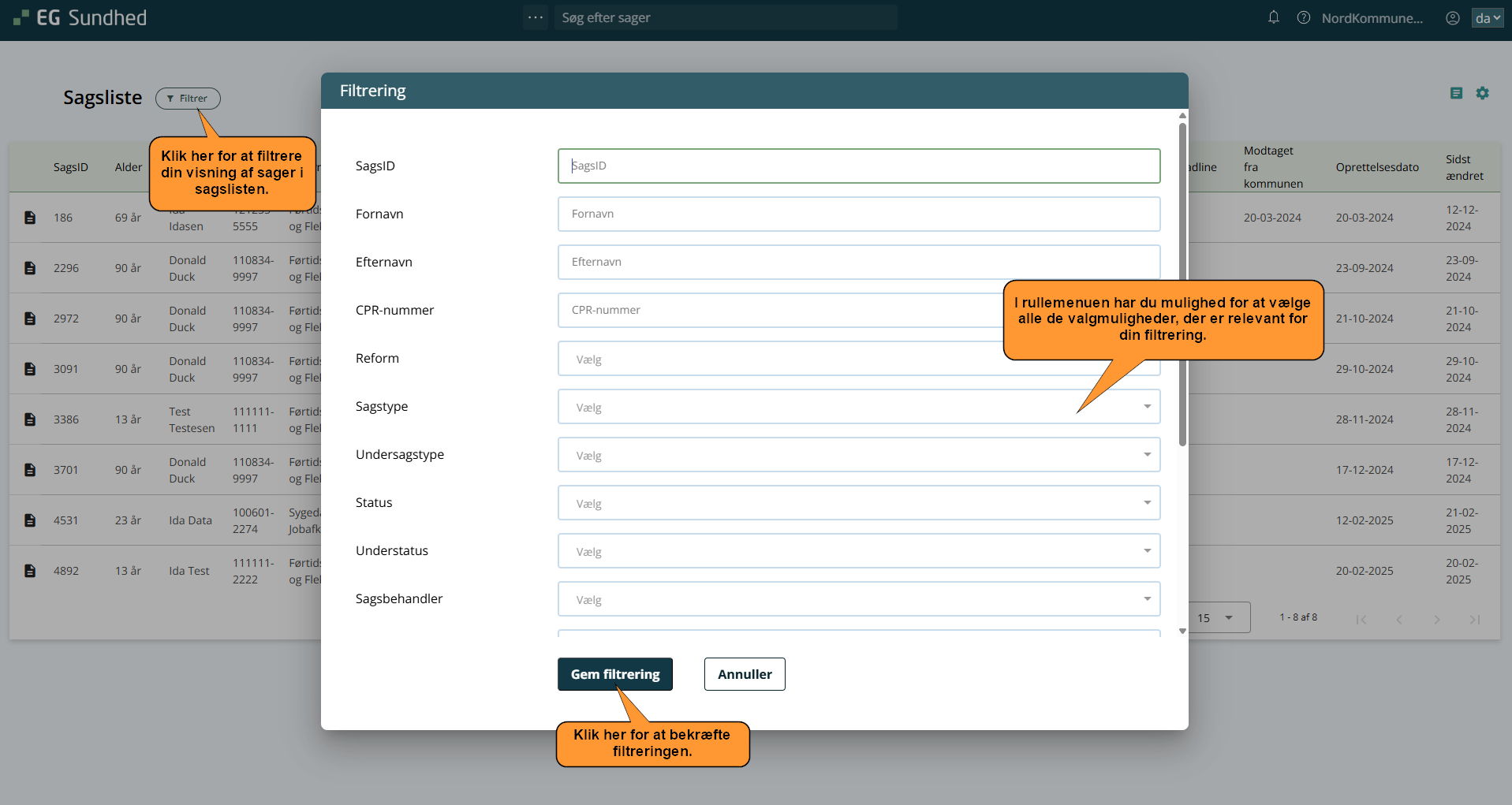Screen dimensions: 1512x805
Task: Go to first page of Sagsliste
Action: (x=1361, y=619)
